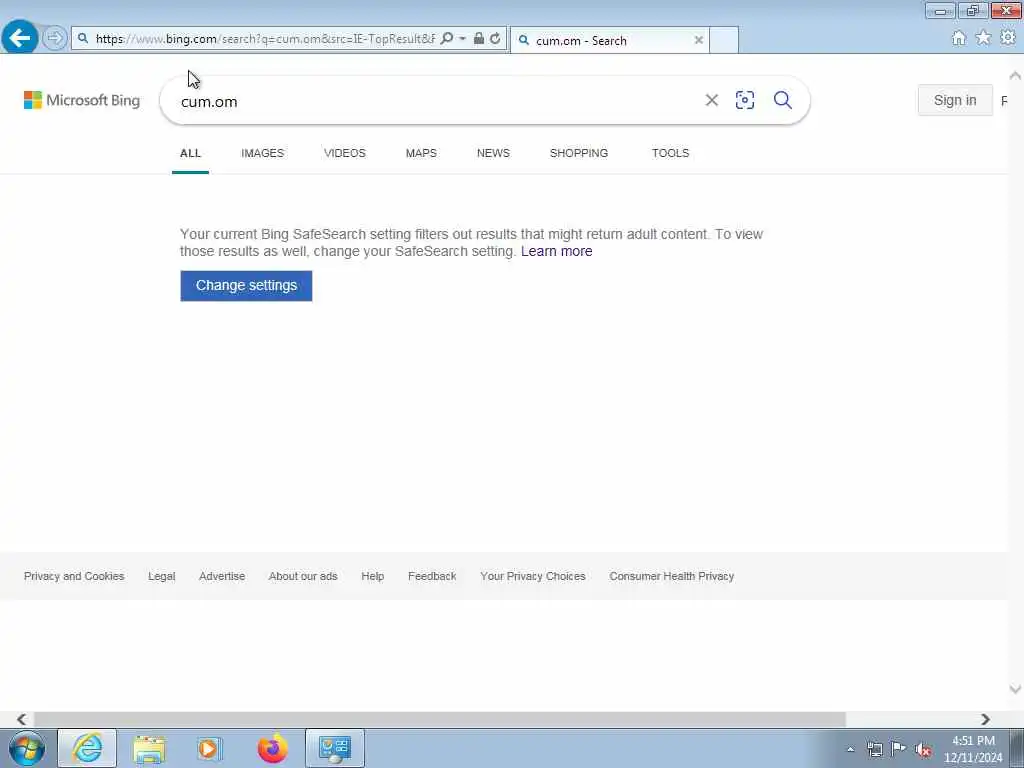Show hidden system tray icons arrow
This screenshot has width=1024, height=768.
[x=850, y=749]
